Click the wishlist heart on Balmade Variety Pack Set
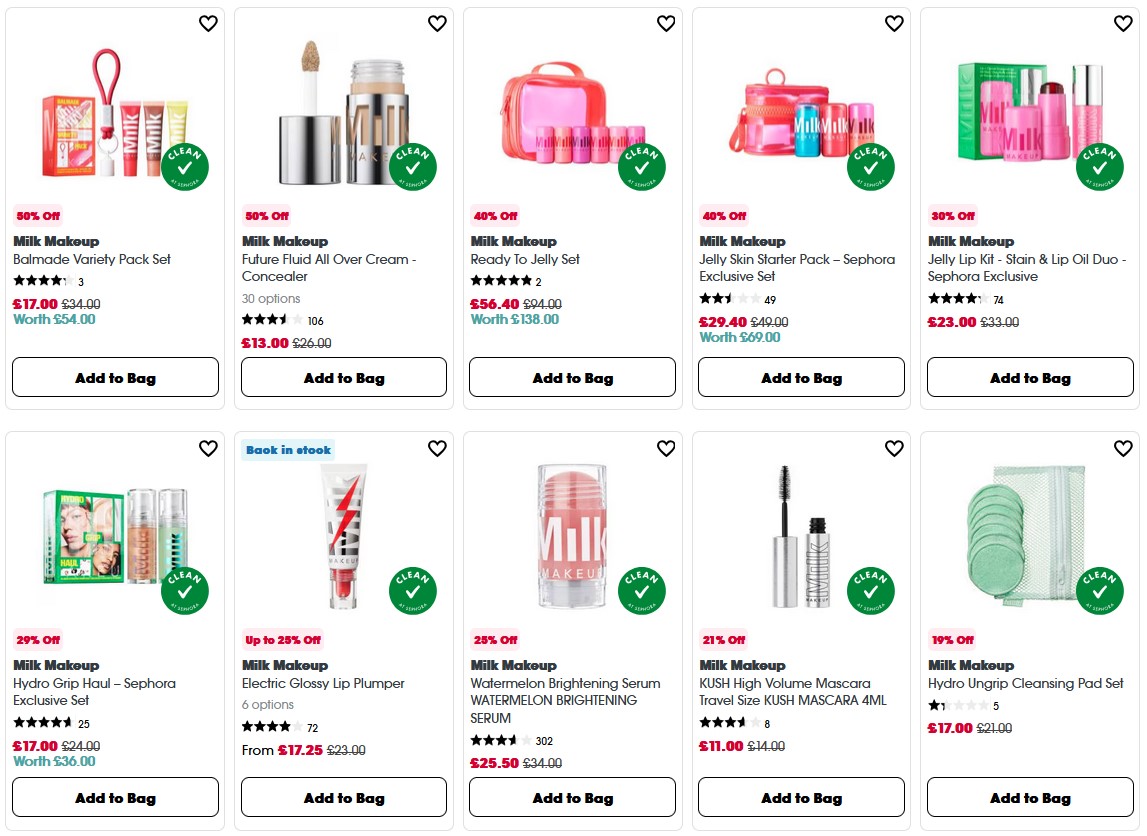 (x=208, y=23)
